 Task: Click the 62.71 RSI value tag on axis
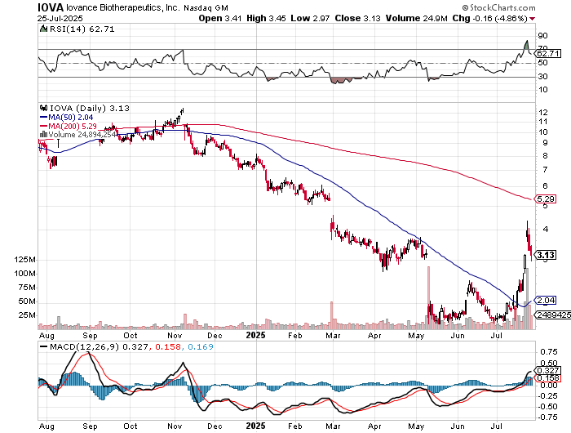point(549,54)
